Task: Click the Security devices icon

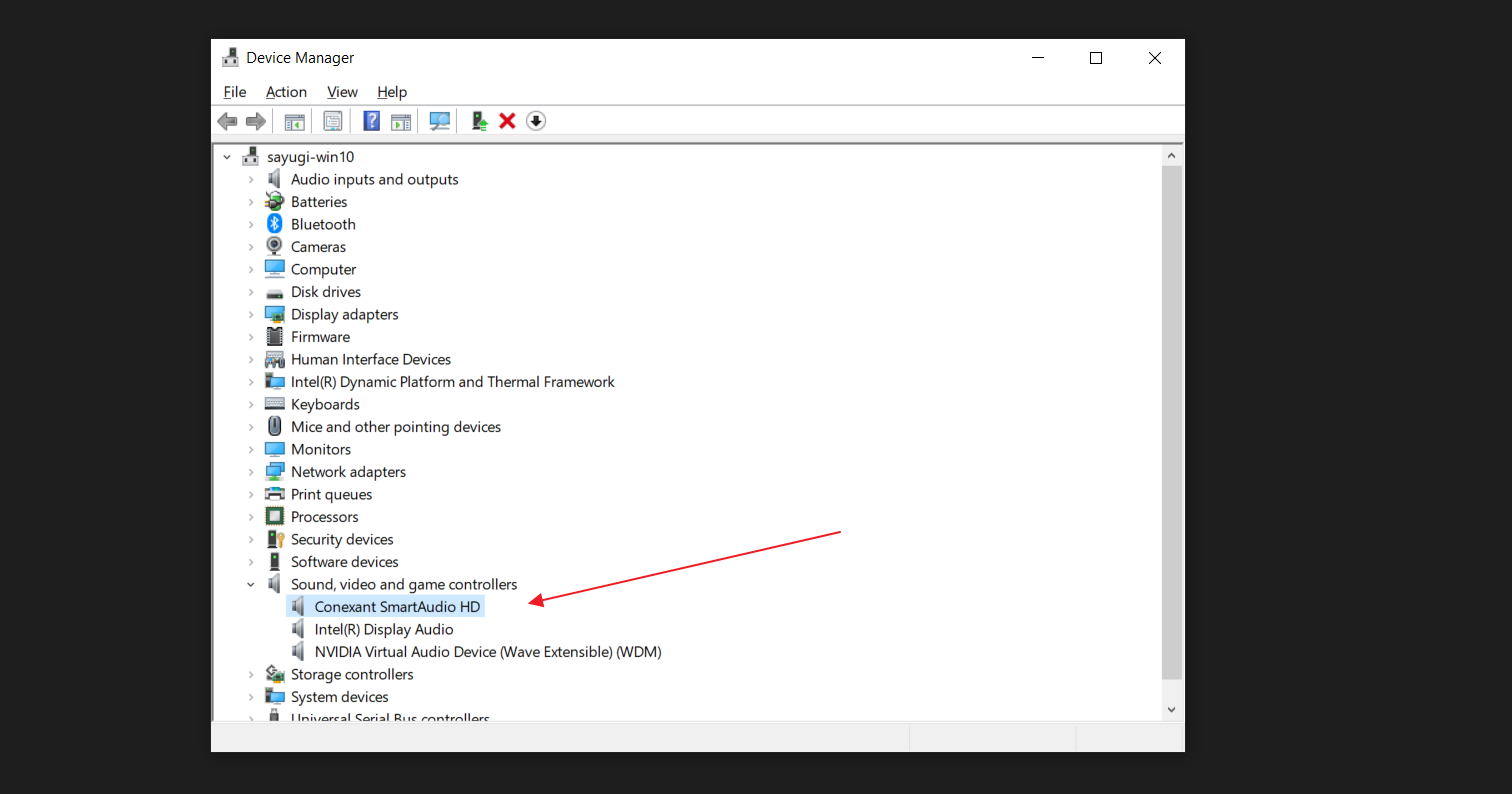Action: pyautogui.click(x=274, y=539)
